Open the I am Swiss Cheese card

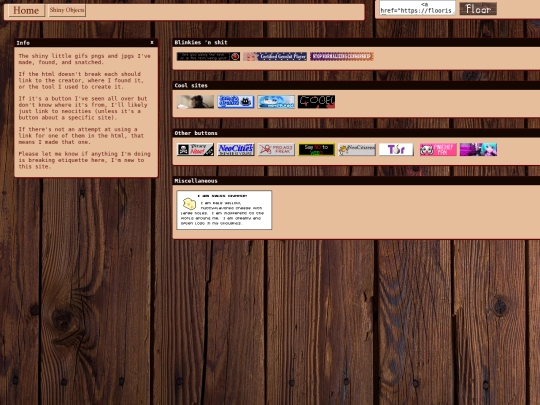pyautogui.click(x=224, y=210)
